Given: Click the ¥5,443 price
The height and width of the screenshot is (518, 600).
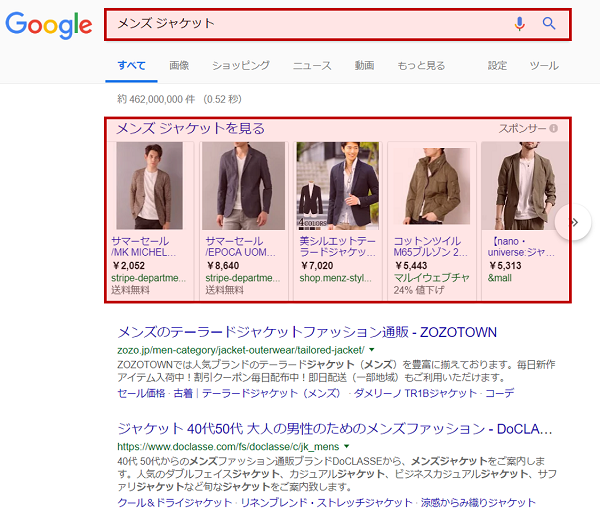Looking at the screenshot, I should [411, 266].
